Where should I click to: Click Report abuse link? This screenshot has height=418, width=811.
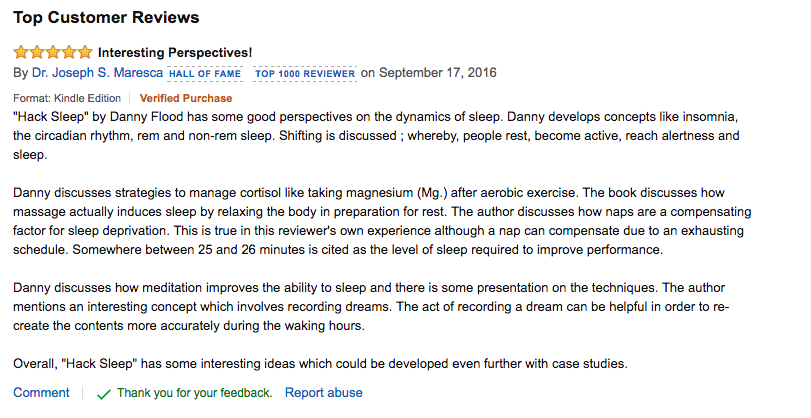(324, 393)
